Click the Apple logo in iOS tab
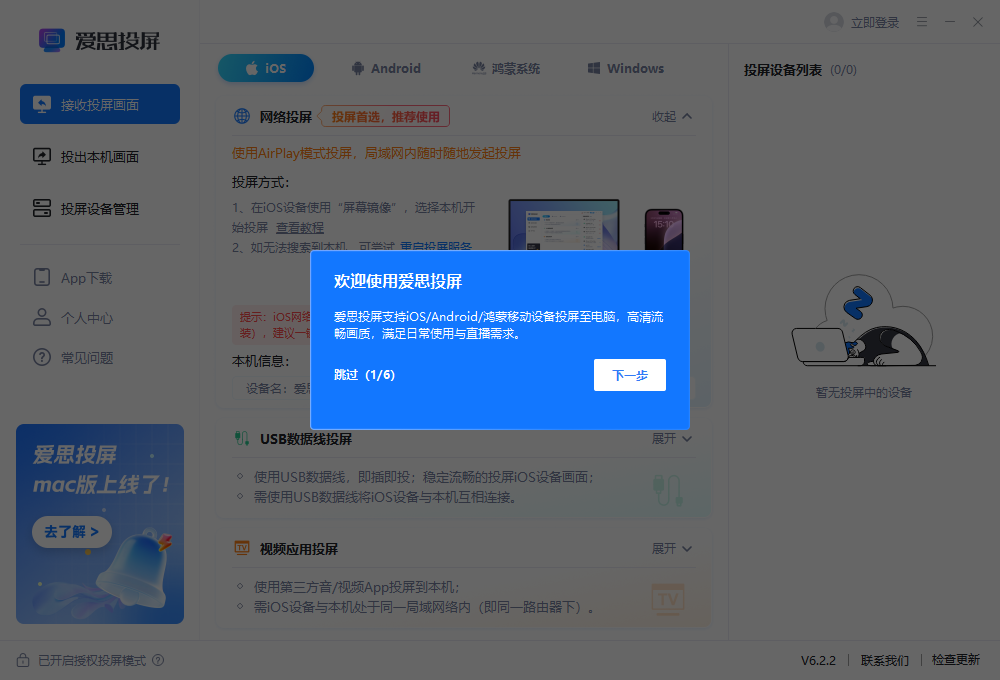Image resolution: width=1000 pixels, height=680 pixels. (252, 68)
